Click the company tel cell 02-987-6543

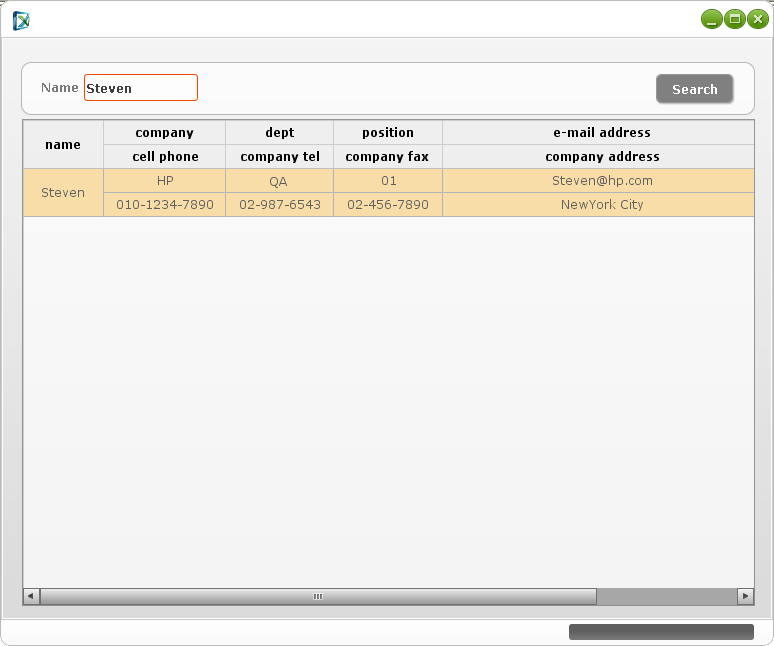coord(280,205)
